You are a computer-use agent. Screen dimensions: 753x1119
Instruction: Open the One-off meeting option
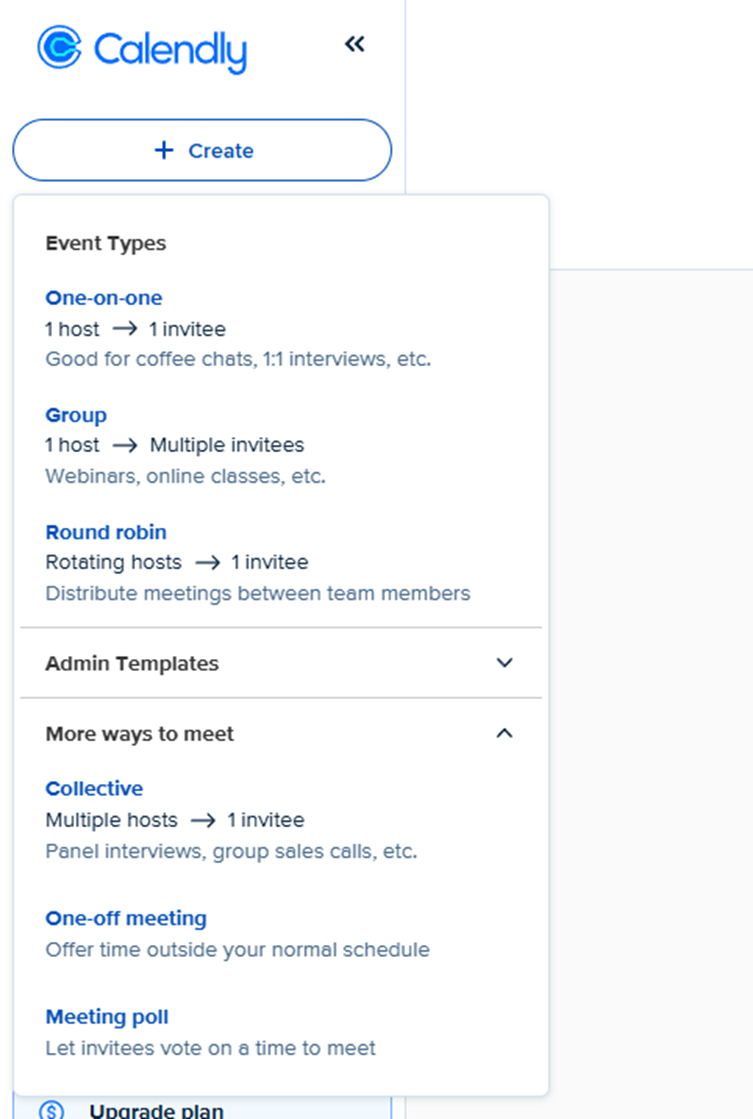pyautogui.click(x=126, y=918)
